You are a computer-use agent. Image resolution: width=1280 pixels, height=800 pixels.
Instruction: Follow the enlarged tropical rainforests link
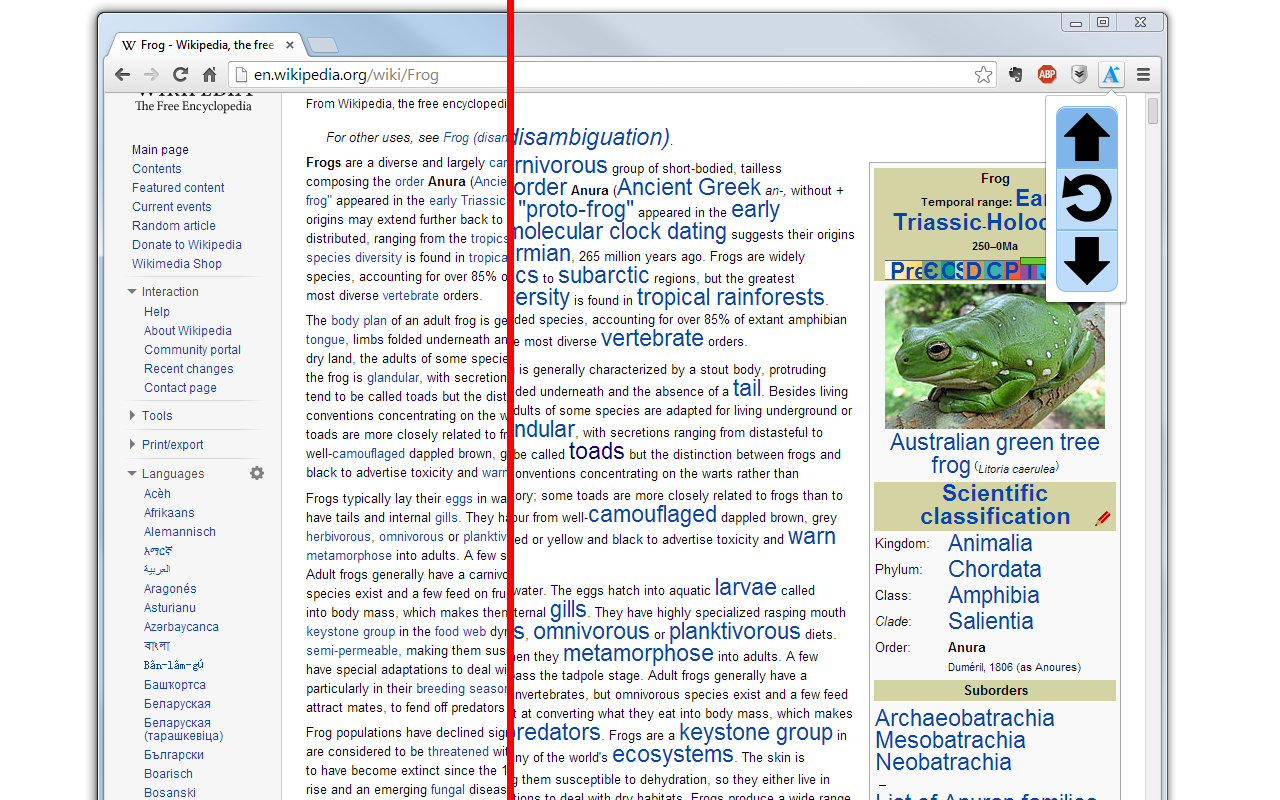(731, 297)
